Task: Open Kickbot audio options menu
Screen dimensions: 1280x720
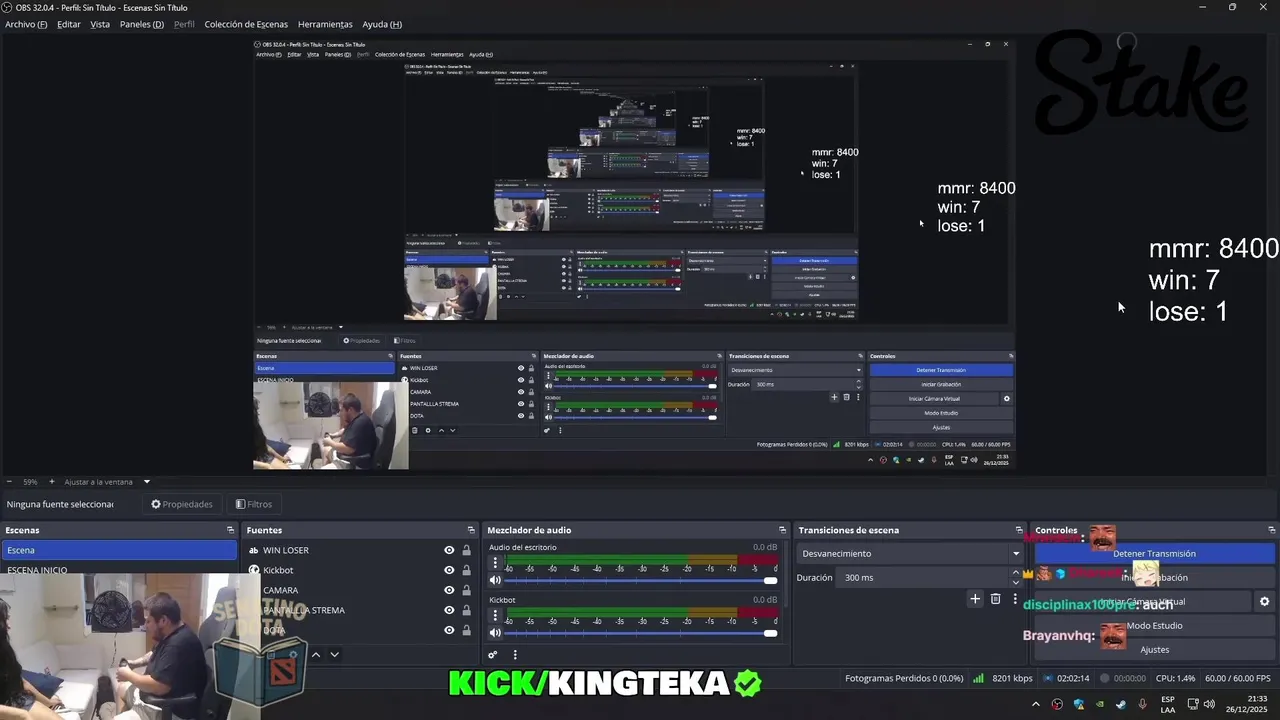Action: tap(494, 617)
